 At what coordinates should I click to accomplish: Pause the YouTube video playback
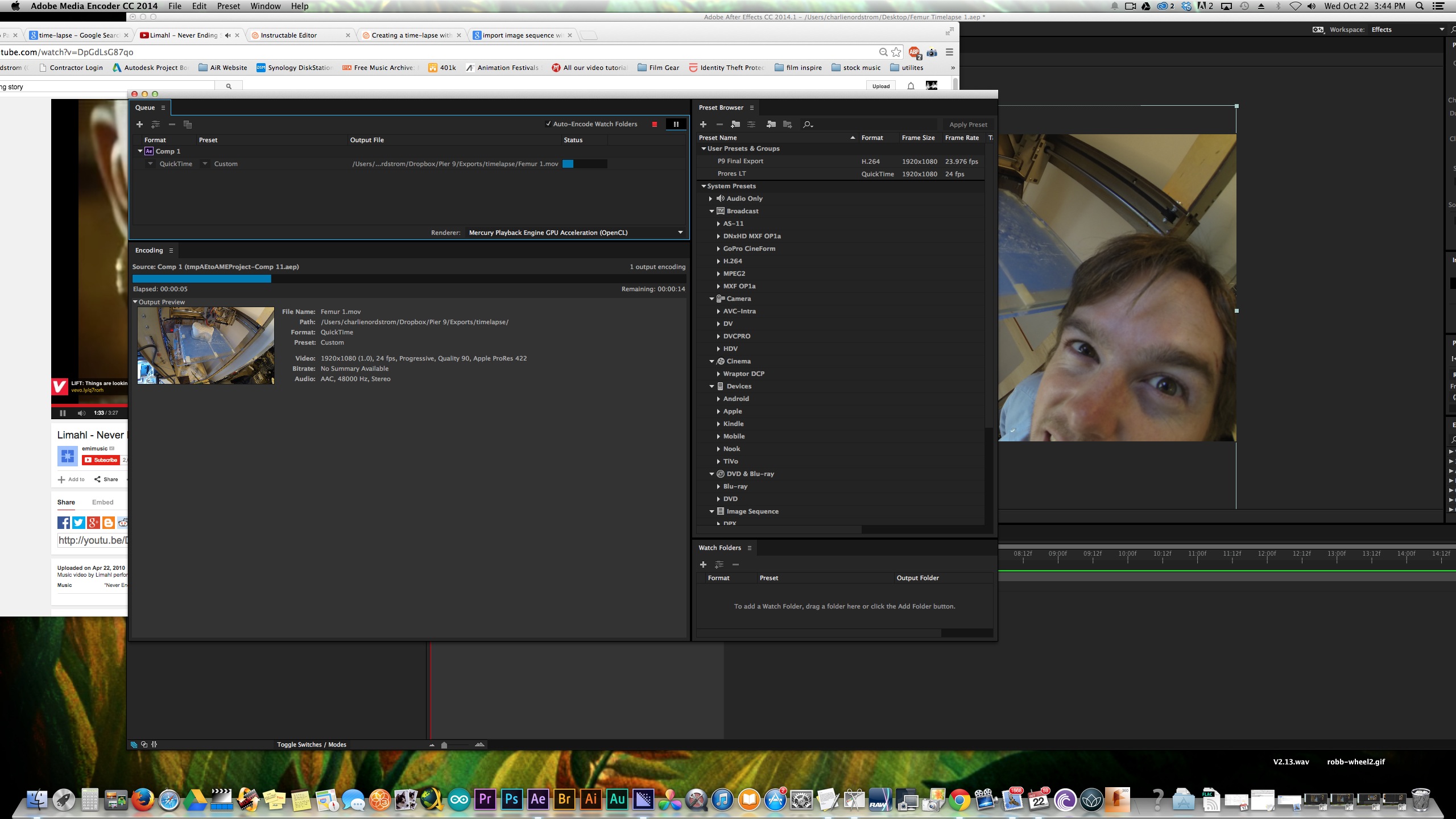pyautogui.click(x=63, y=413)
